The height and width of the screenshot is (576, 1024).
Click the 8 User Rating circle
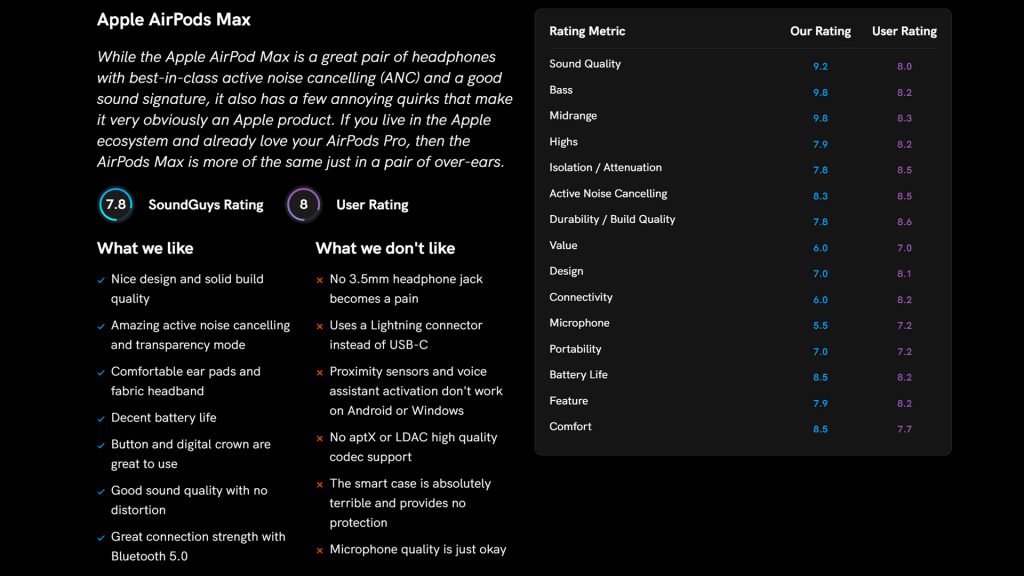click(x=303, y=204)
